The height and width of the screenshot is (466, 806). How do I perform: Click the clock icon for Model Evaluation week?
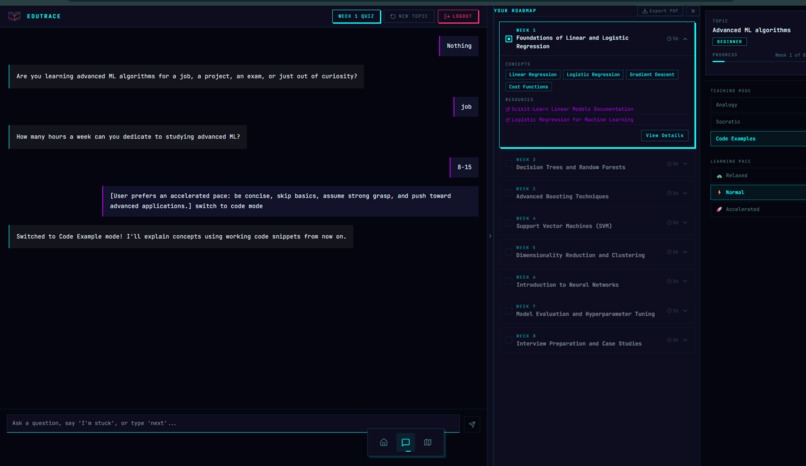(x=669, y=311)
